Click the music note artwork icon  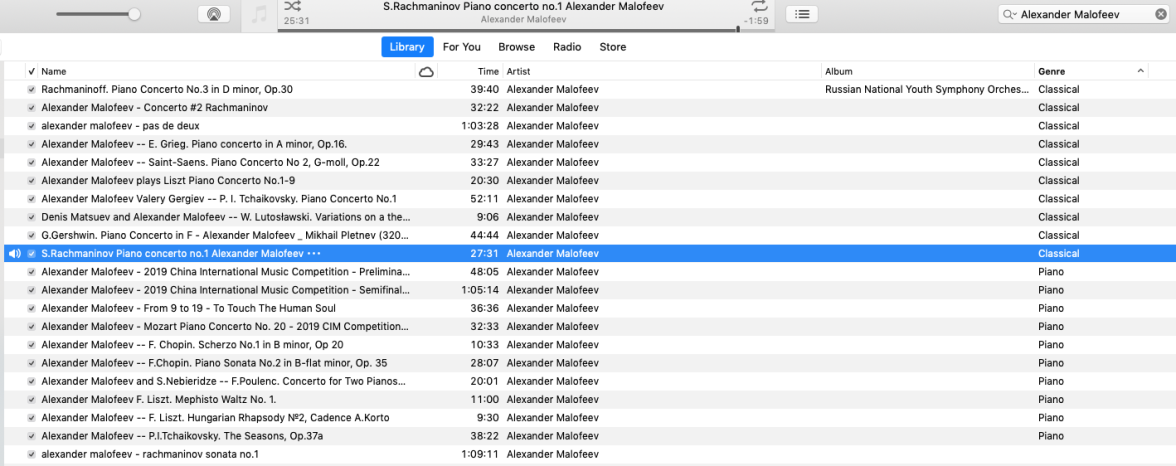point(259,15)
